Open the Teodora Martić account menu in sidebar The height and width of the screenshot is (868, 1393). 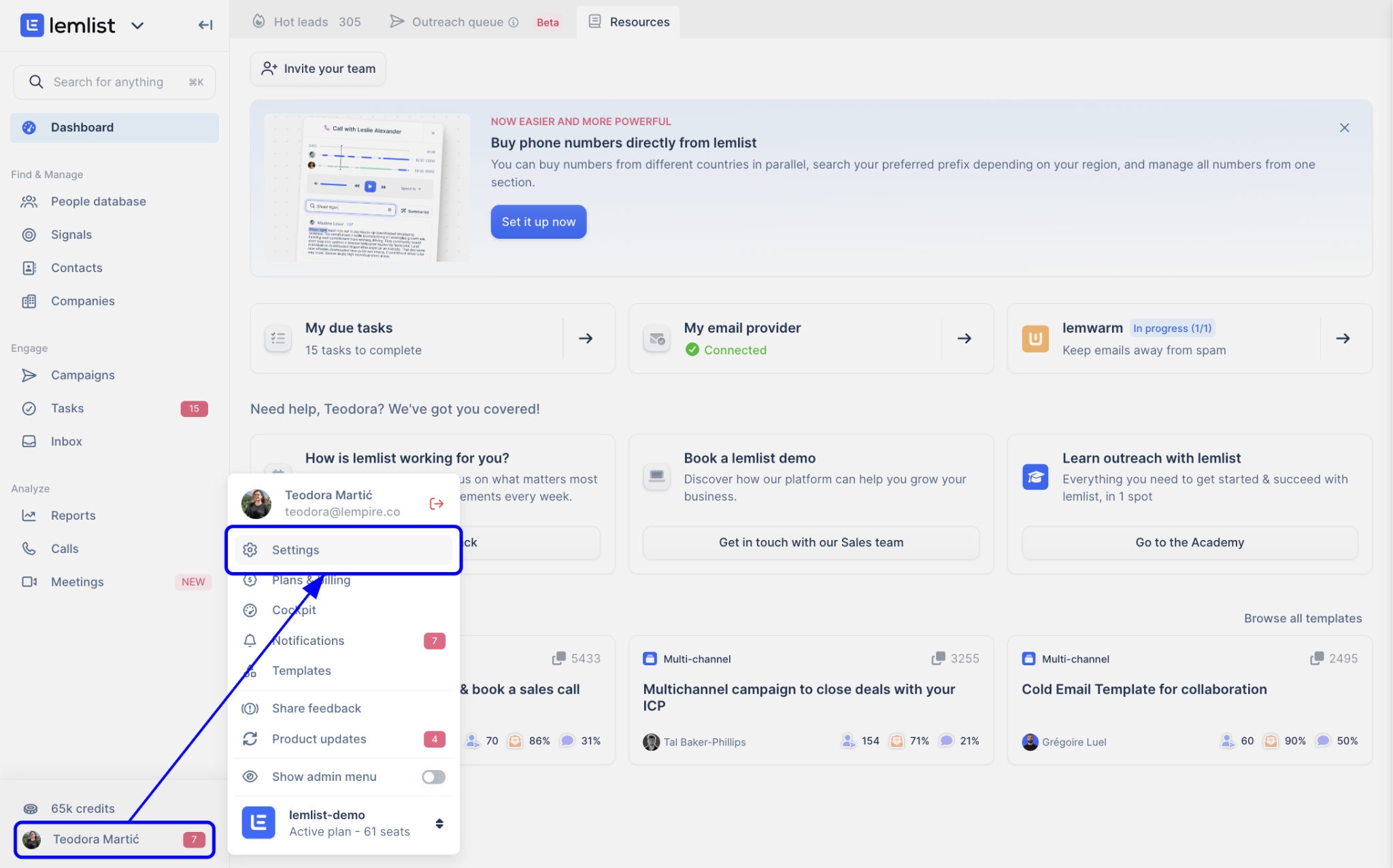click(114, 839)
